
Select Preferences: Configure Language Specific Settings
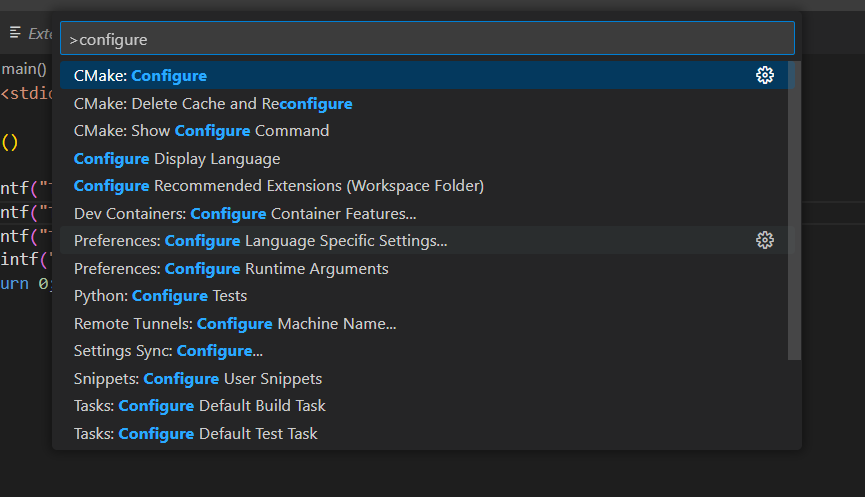pos(427,241)
